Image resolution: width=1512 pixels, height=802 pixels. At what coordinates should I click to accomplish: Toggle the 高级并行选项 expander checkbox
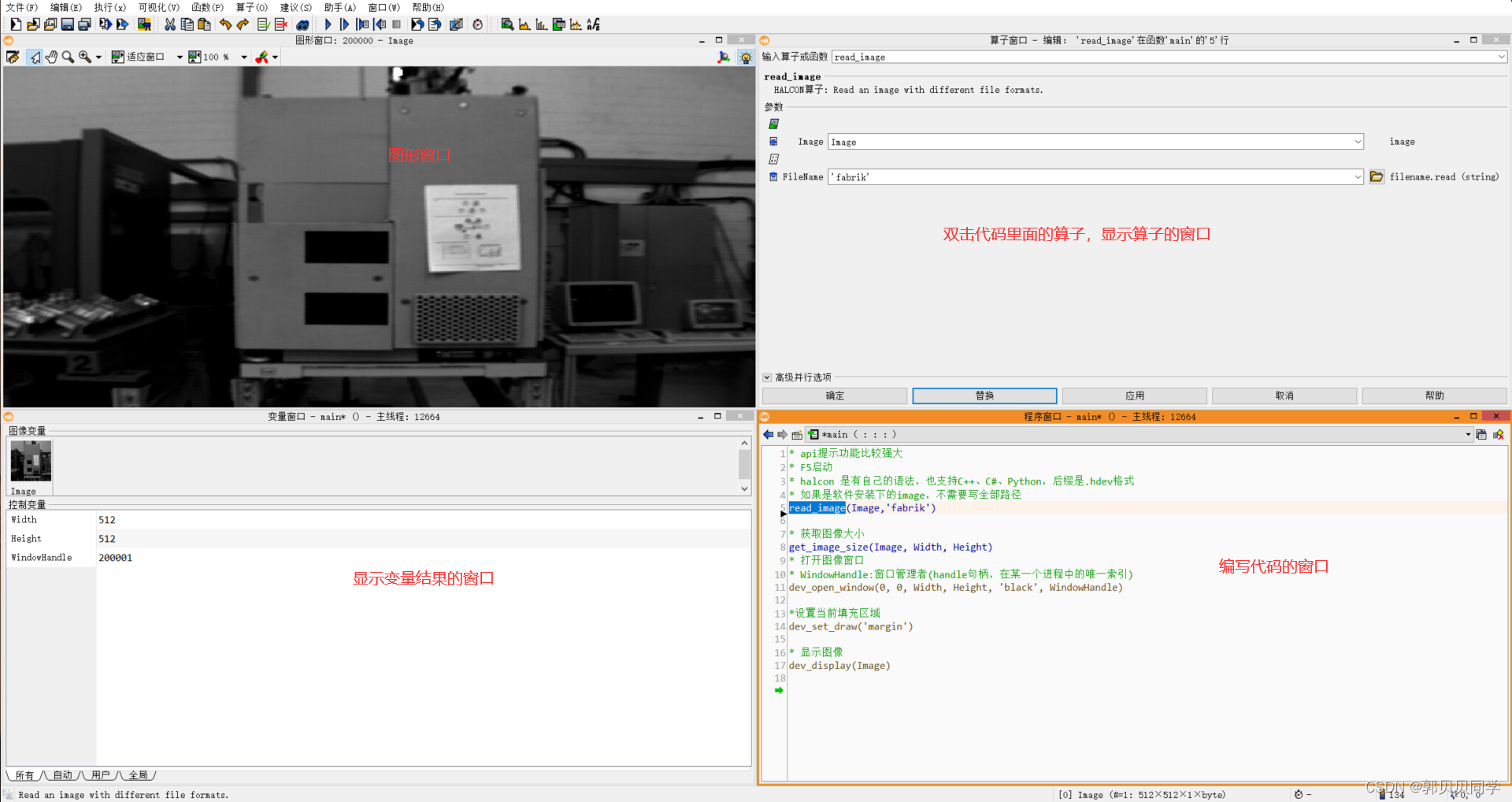767,377
